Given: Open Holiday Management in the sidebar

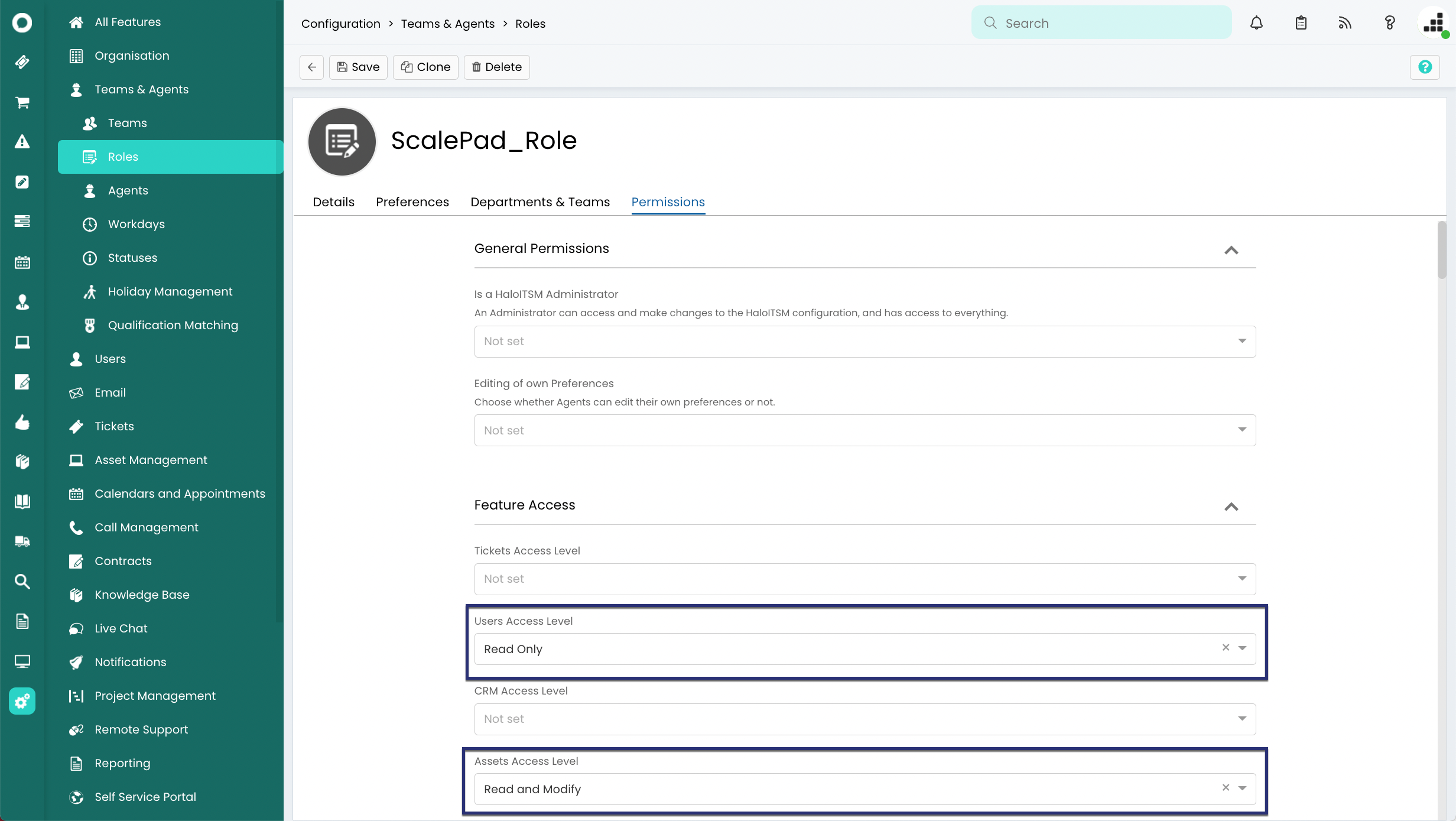Looking at the screenshot, I should pyautogui.click(x=170, y=291).
